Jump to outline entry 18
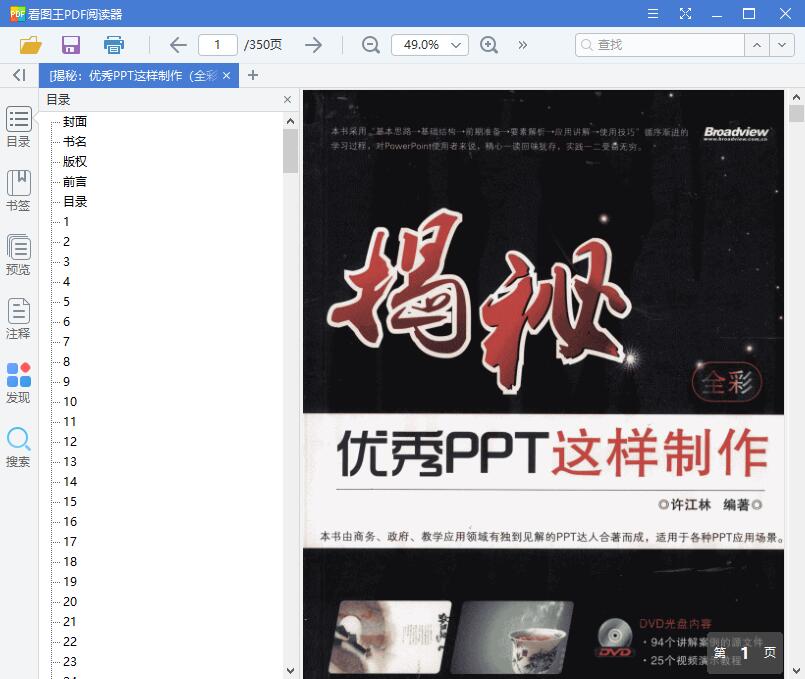This screenshot has width=805, height=679. pos(70,562)
